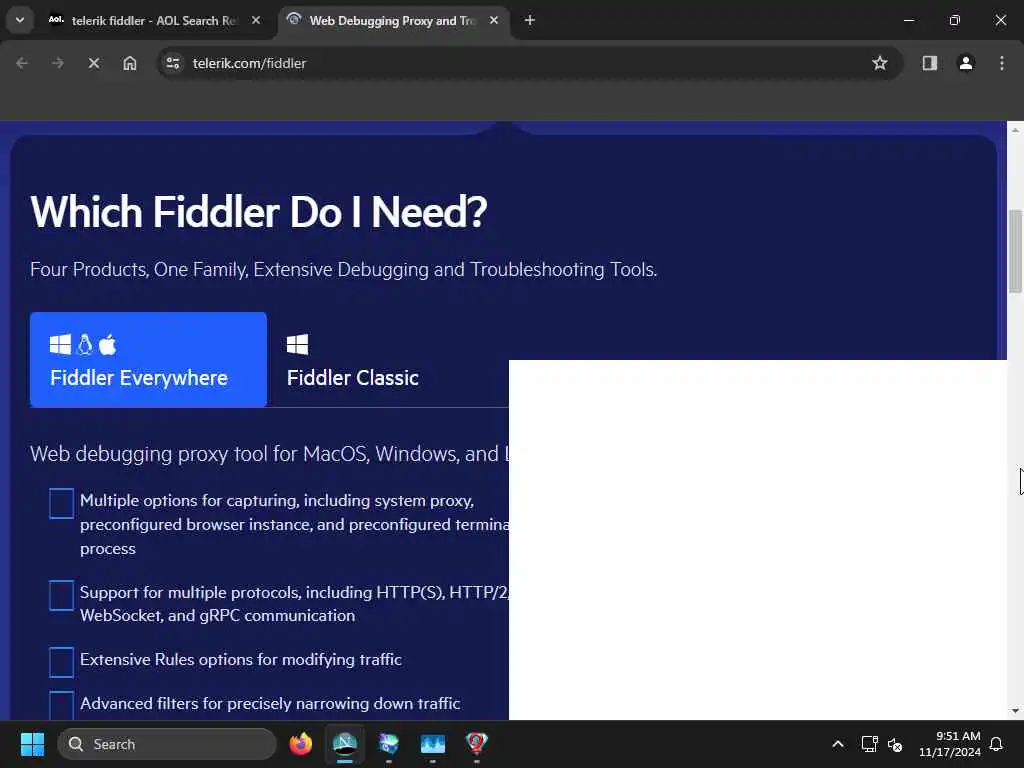Image resolution: width=1024 pixels, height=768 pixels.
Task: Open the blue monitor graph taskbar icon
Action: pyautogui.click(x=432, y=744)
